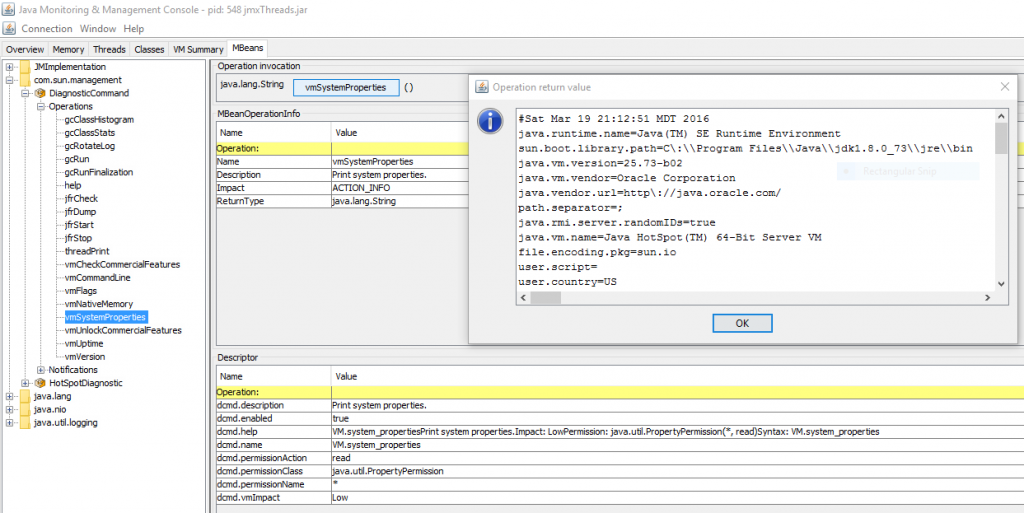
Task: Click the scroll up arrow in dialog
Action: [1000, 115]
